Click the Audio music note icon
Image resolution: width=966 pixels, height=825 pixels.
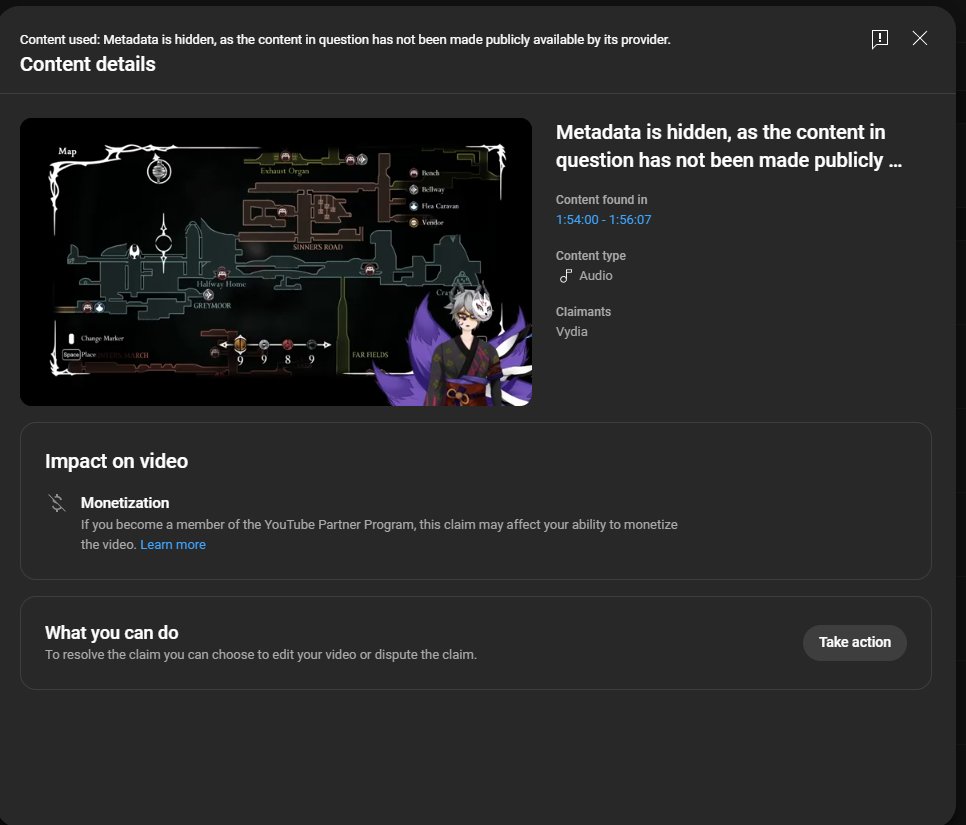coord(566,276)
